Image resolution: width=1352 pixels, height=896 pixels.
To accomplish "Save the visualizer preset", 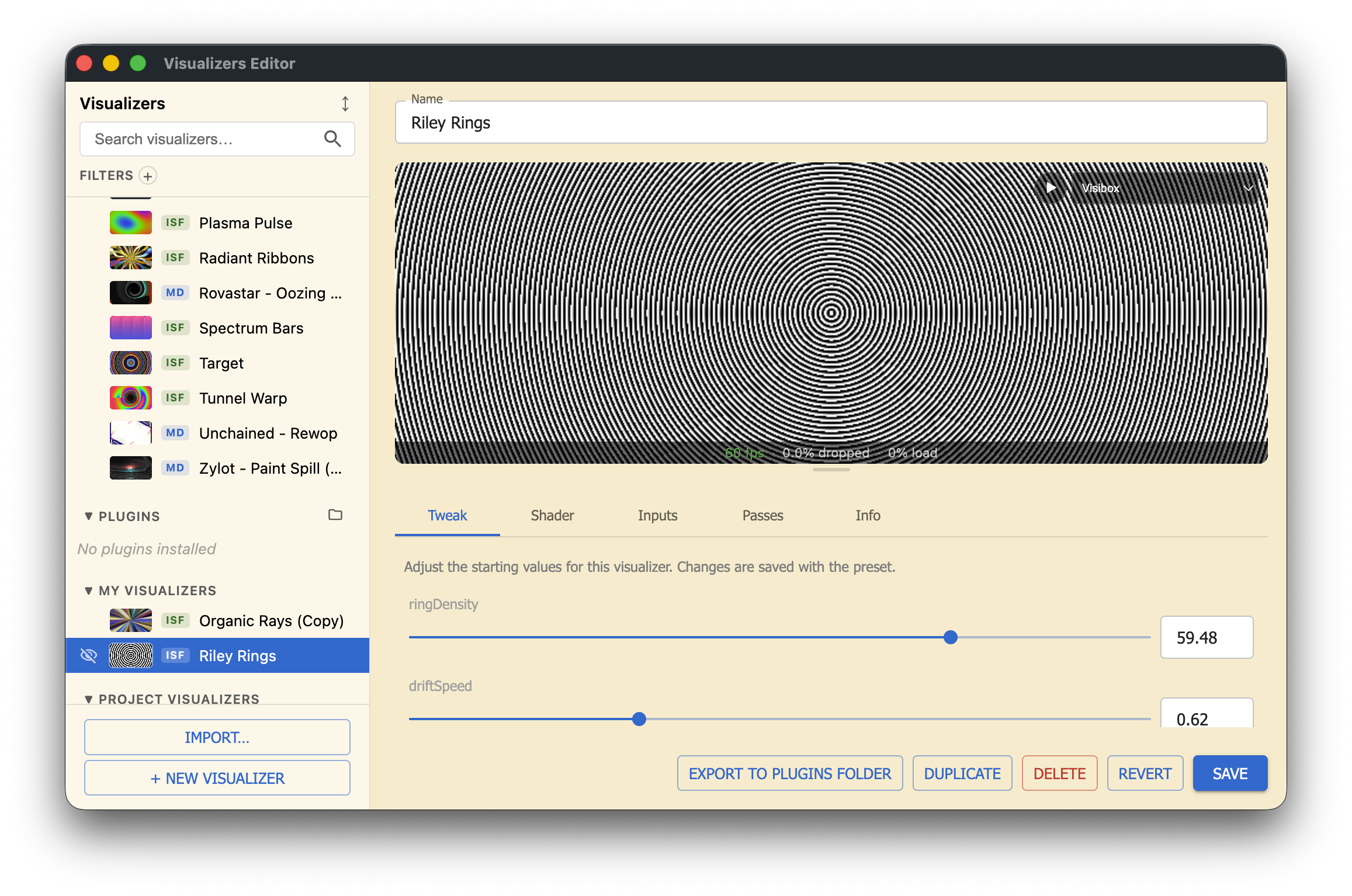I will [x=1230, y=773].
